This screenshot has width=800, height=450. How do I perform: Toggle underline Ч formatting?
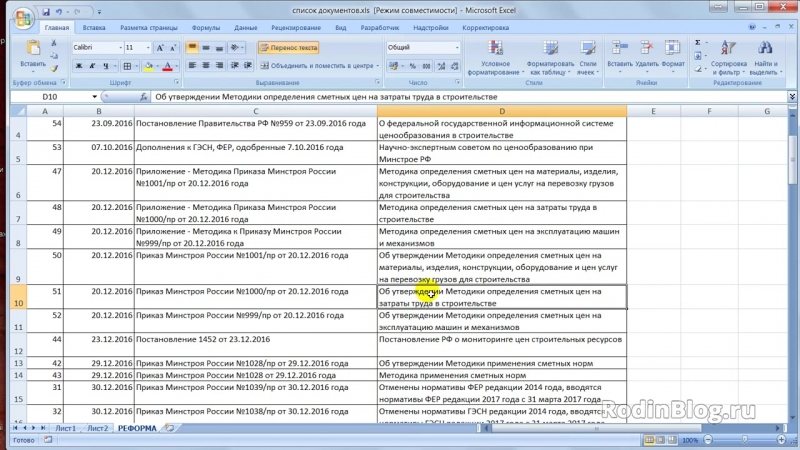coord(106,66)
